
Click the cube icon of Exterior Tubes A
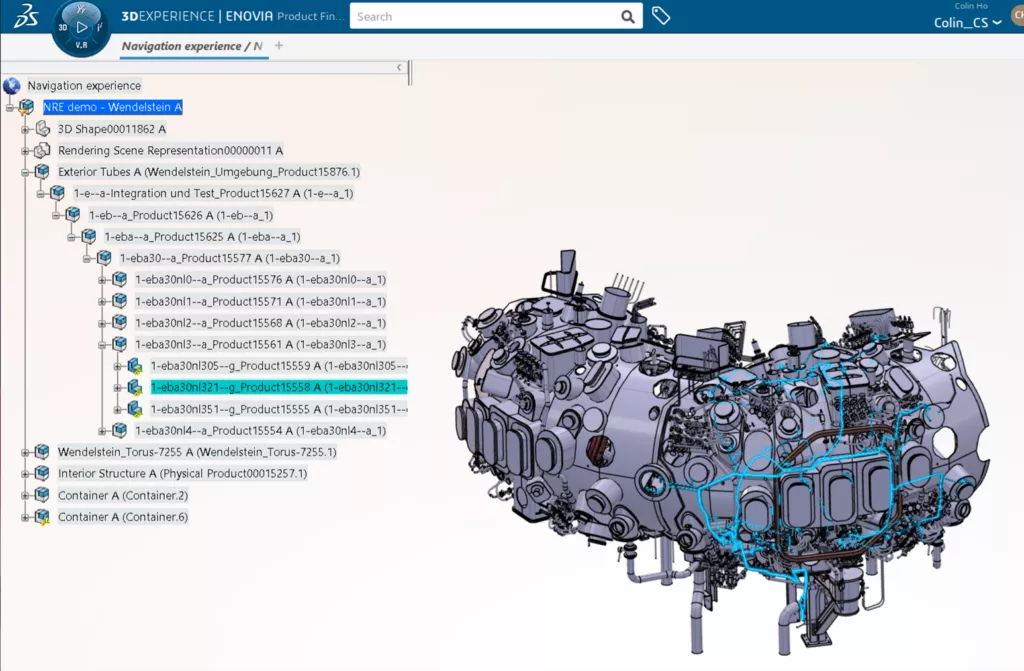42,171
